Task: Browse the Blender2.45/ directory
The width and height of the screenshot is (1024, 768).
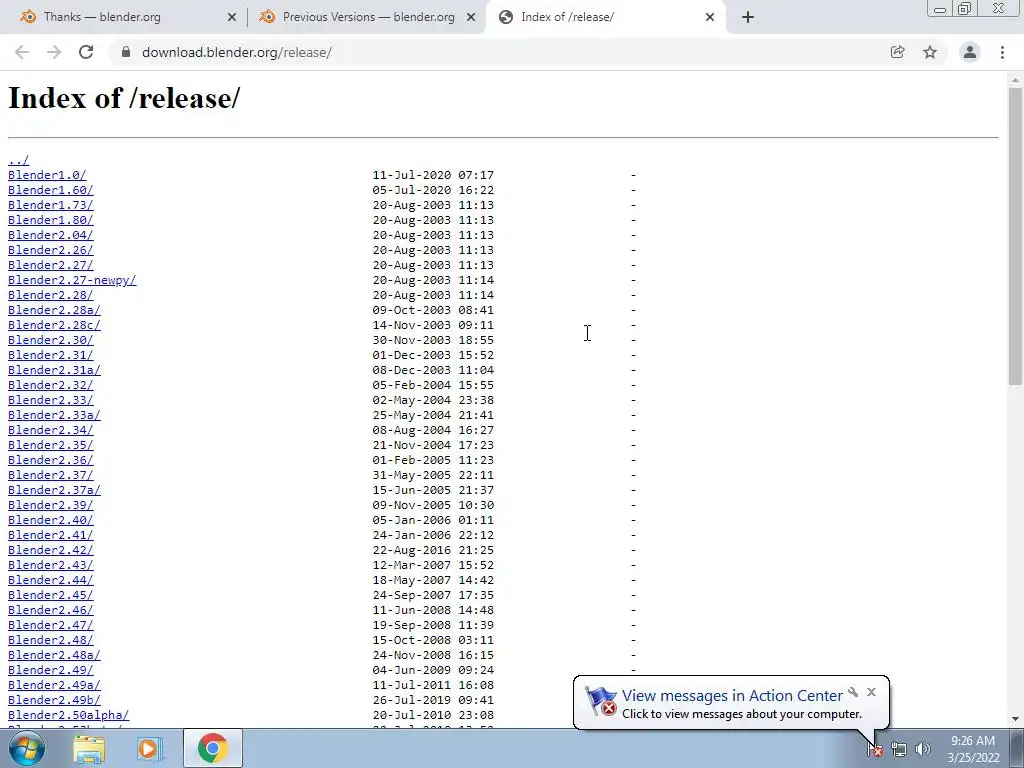Action: 50,596
